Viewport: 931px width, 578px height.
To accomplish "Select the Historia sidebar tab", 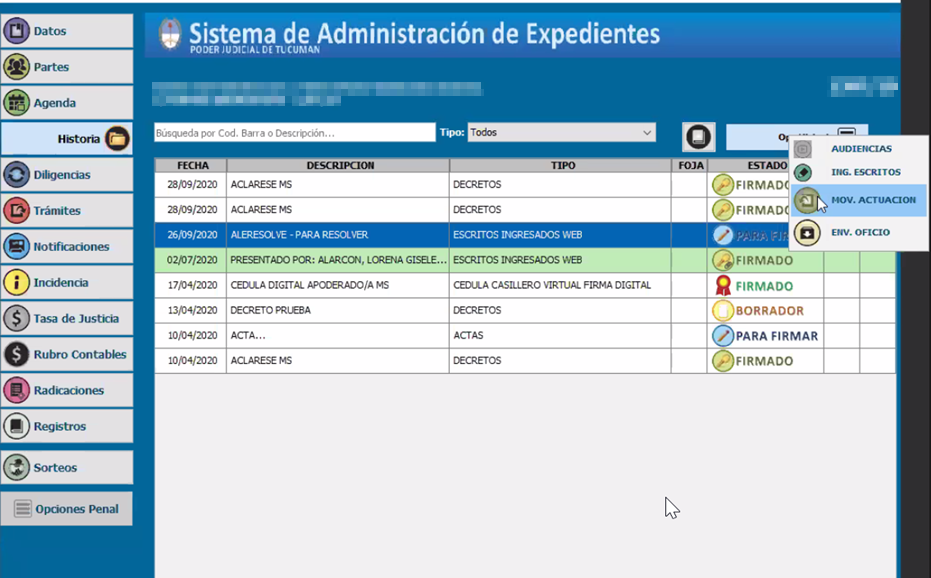I will tap(66, 139).
